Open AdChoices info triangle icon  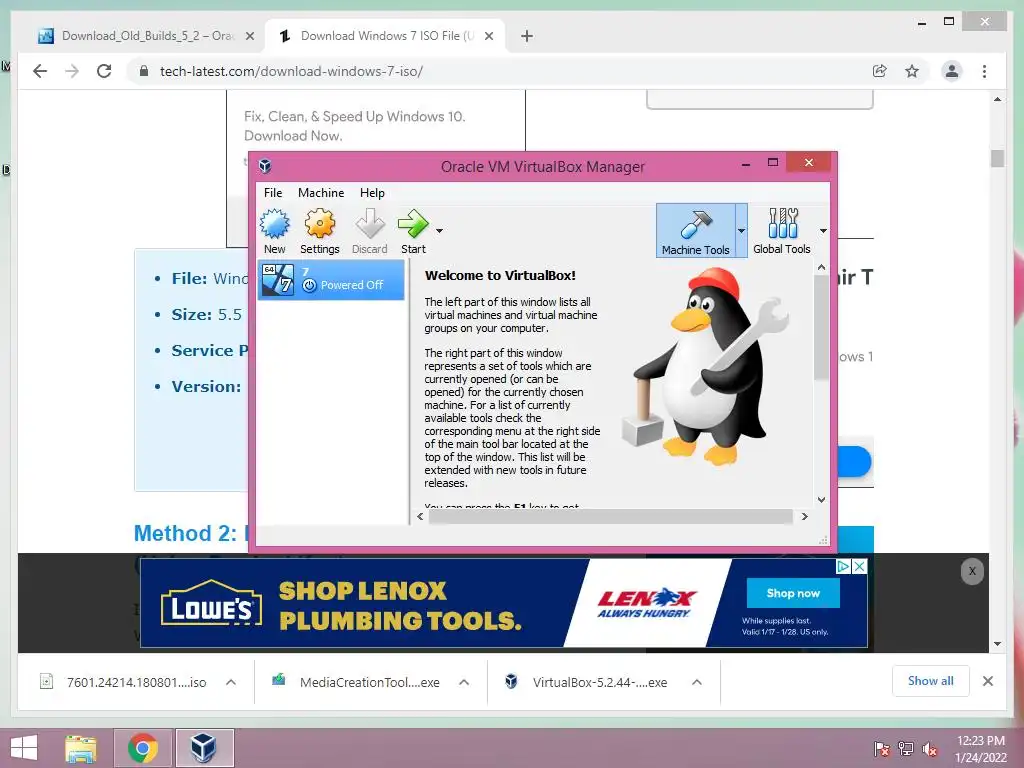(x=844, y=566)
